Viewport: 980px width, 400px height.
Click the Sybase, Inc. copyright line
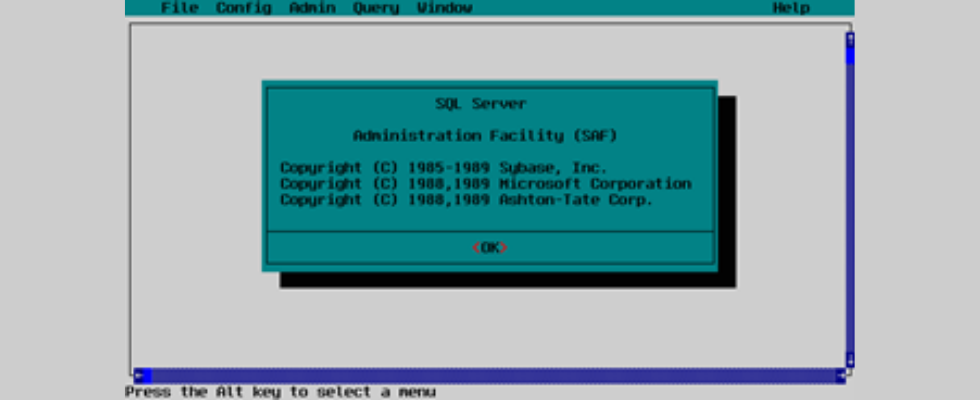pyautogui.click(x=444, y=168)
